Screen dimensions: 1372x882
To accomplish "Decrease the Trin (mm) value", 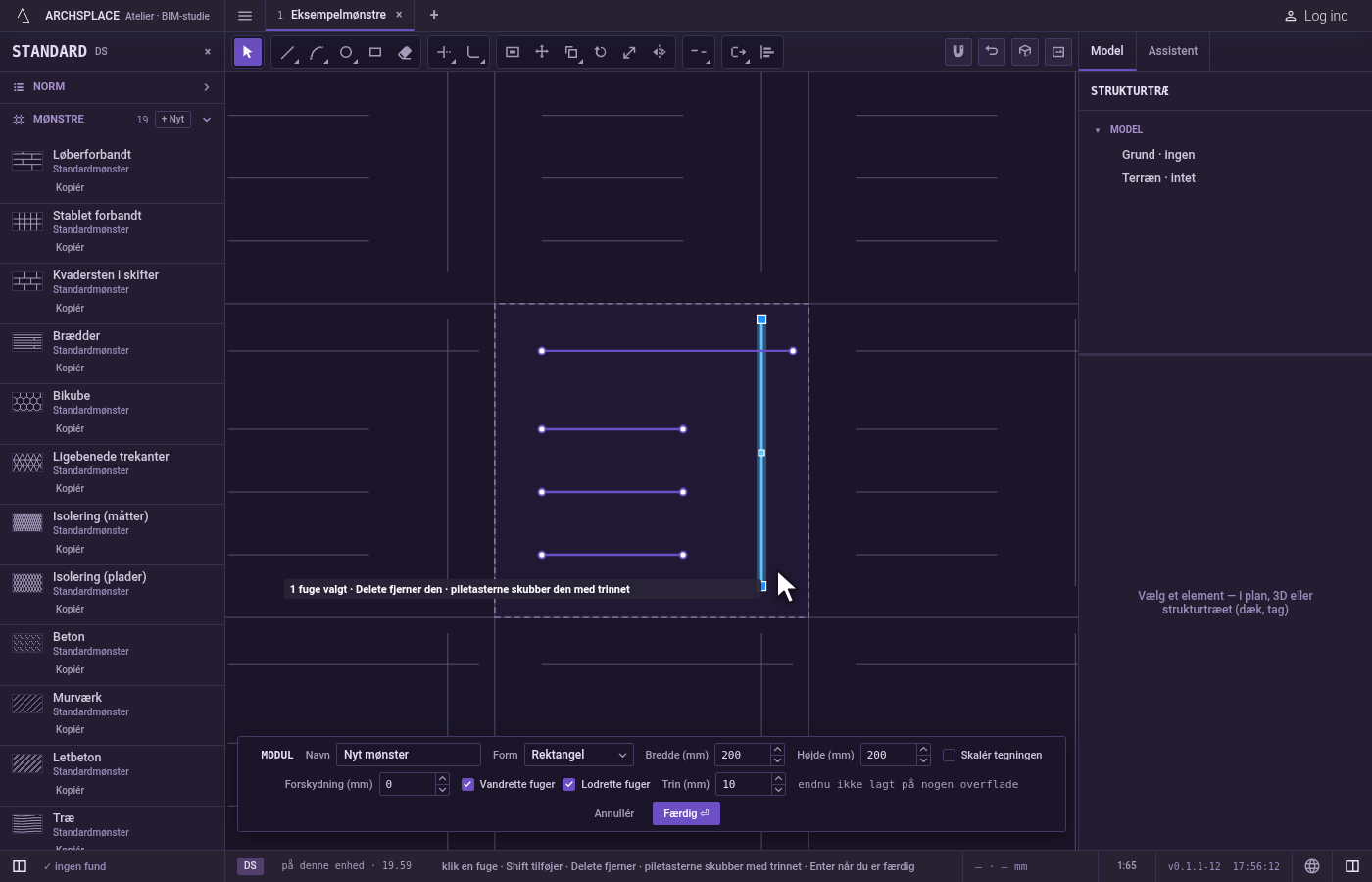I will 778,790.
